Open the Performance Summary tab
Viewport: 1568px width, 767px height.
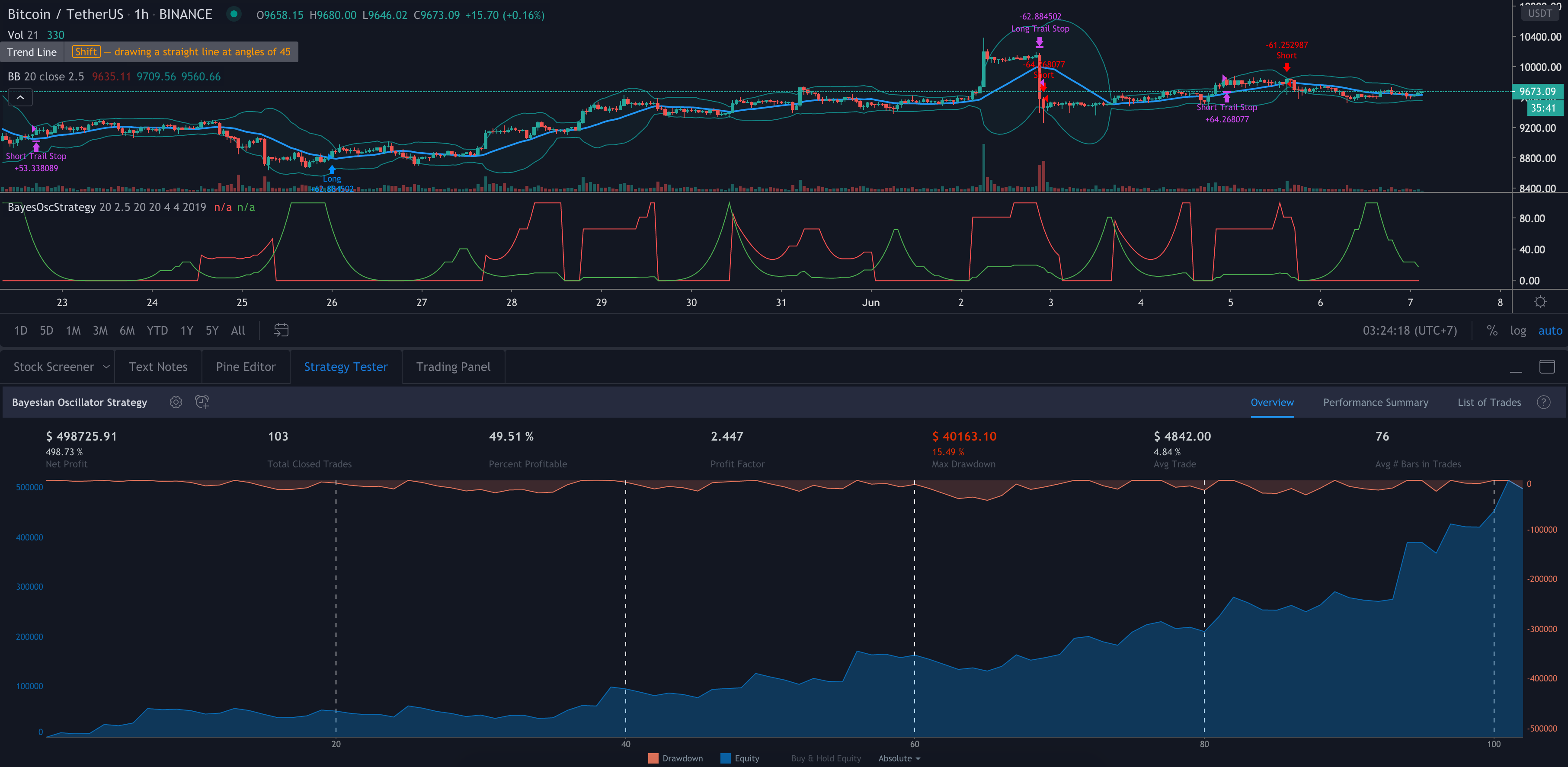(1375, 403)
